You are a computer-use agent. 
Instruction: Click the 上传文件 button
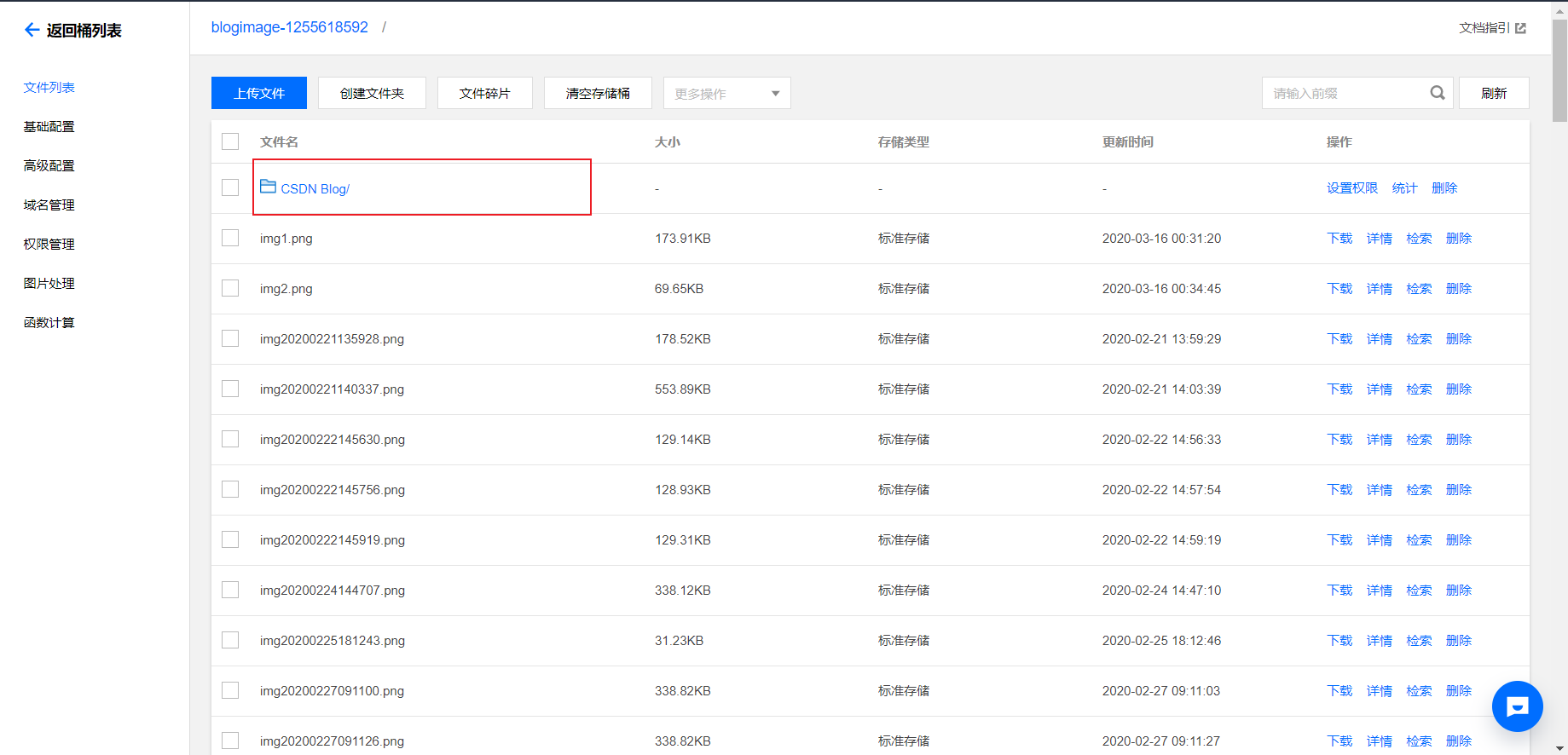click(259, 93)
